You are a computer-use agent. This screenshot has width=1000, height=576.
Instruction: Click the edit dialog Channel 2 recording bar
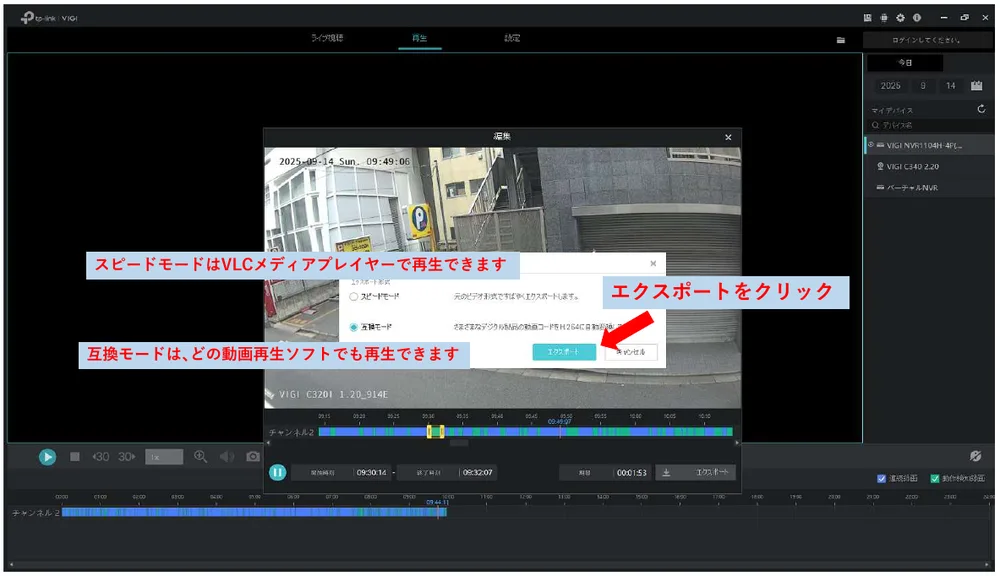[x=526, y=432]
